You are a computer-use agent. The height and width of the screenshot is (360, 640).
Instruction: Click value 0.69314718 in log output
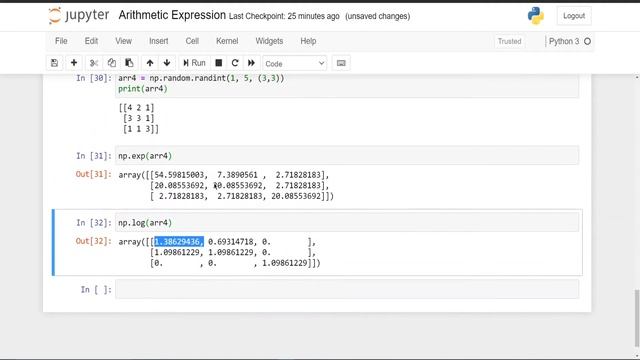[x=231, y=242]
